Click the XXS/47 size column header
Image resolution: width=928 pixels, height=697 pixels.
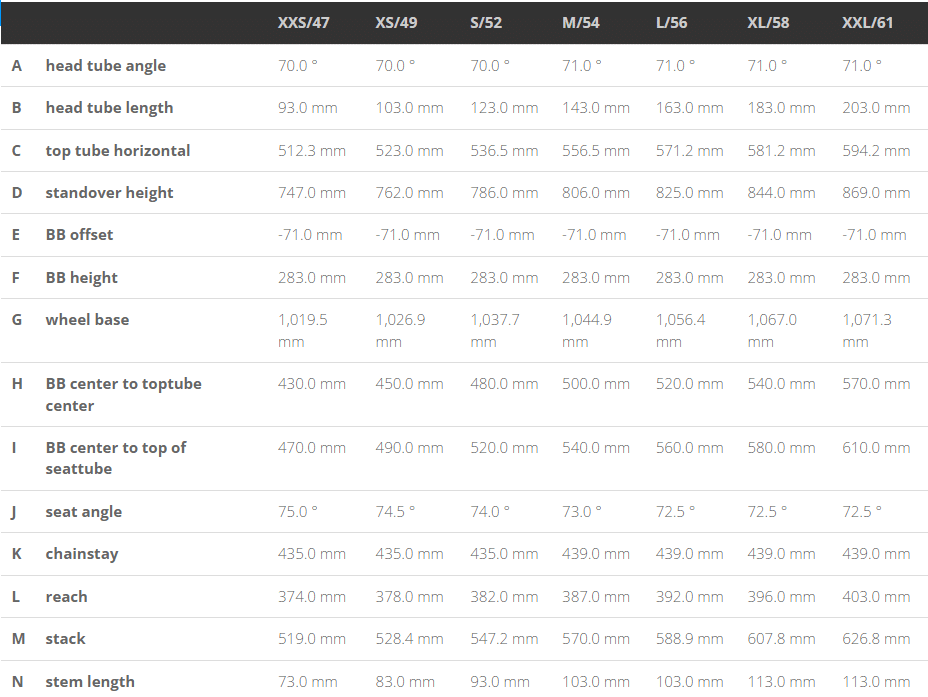click(x=303, y=23)
